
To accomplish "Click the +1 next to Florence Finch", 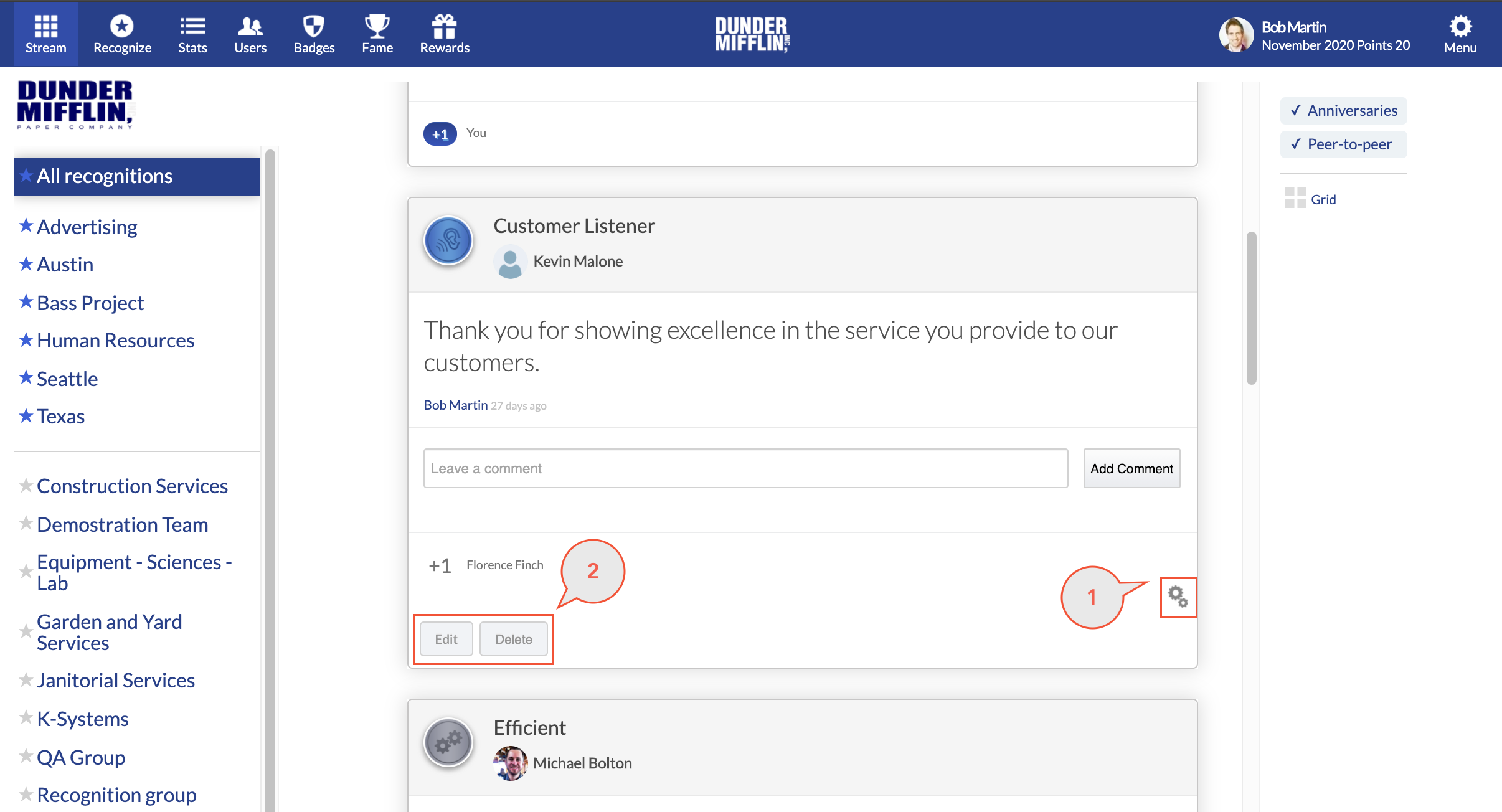I will [x=440, y=565].
